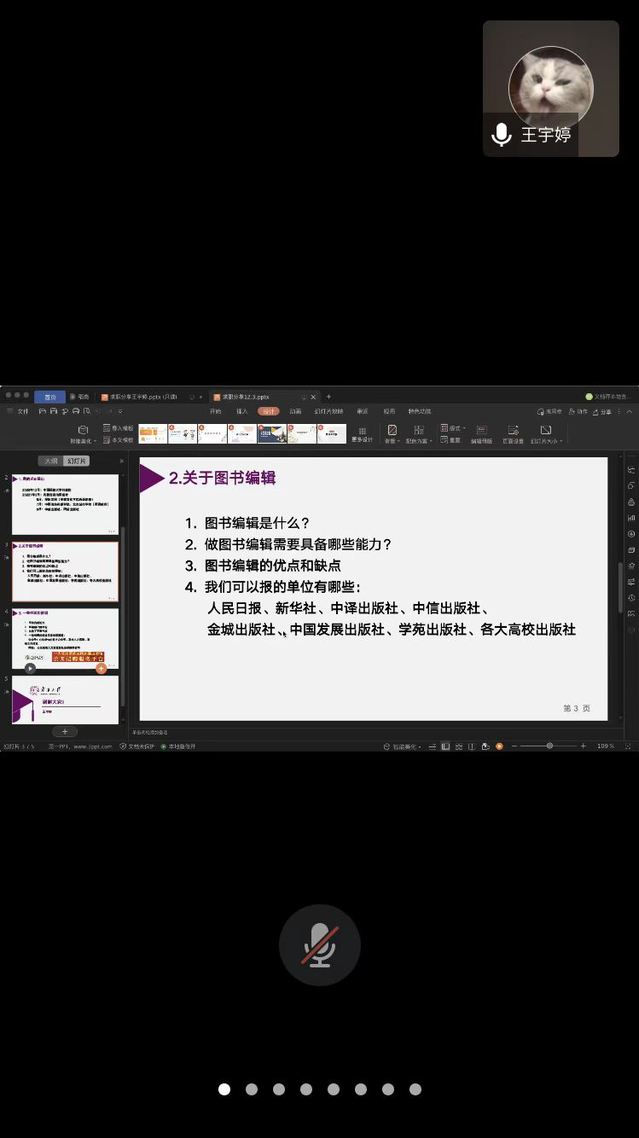Viewport: 639px width, 1138px height.
Task: Click the 页面设置 icon
Action: tap(512, 431)
